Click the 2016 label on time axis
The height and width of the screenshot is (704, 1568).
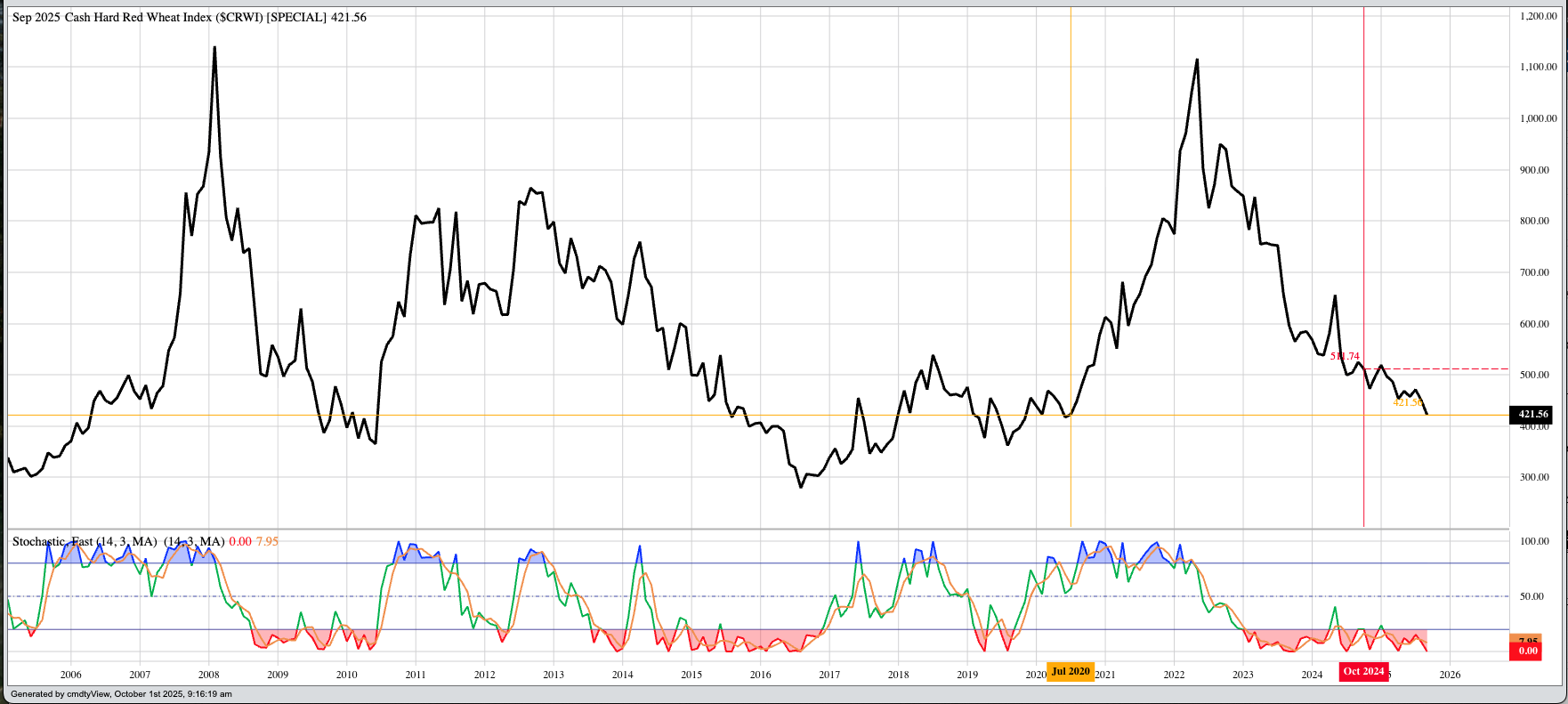click(760, 675)
